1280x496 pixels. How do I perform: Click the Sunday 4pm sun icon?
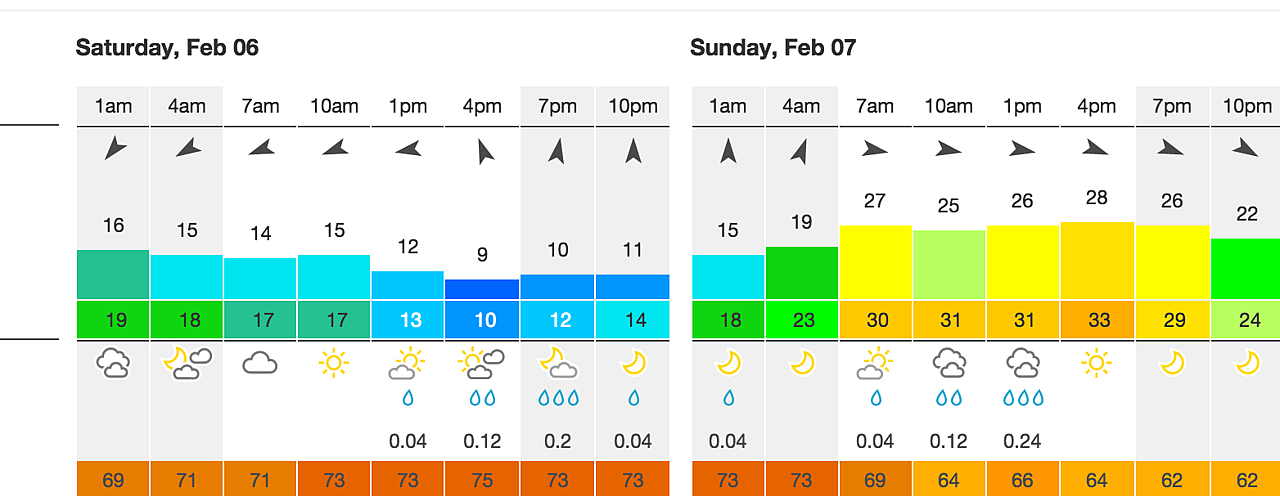1096,363
